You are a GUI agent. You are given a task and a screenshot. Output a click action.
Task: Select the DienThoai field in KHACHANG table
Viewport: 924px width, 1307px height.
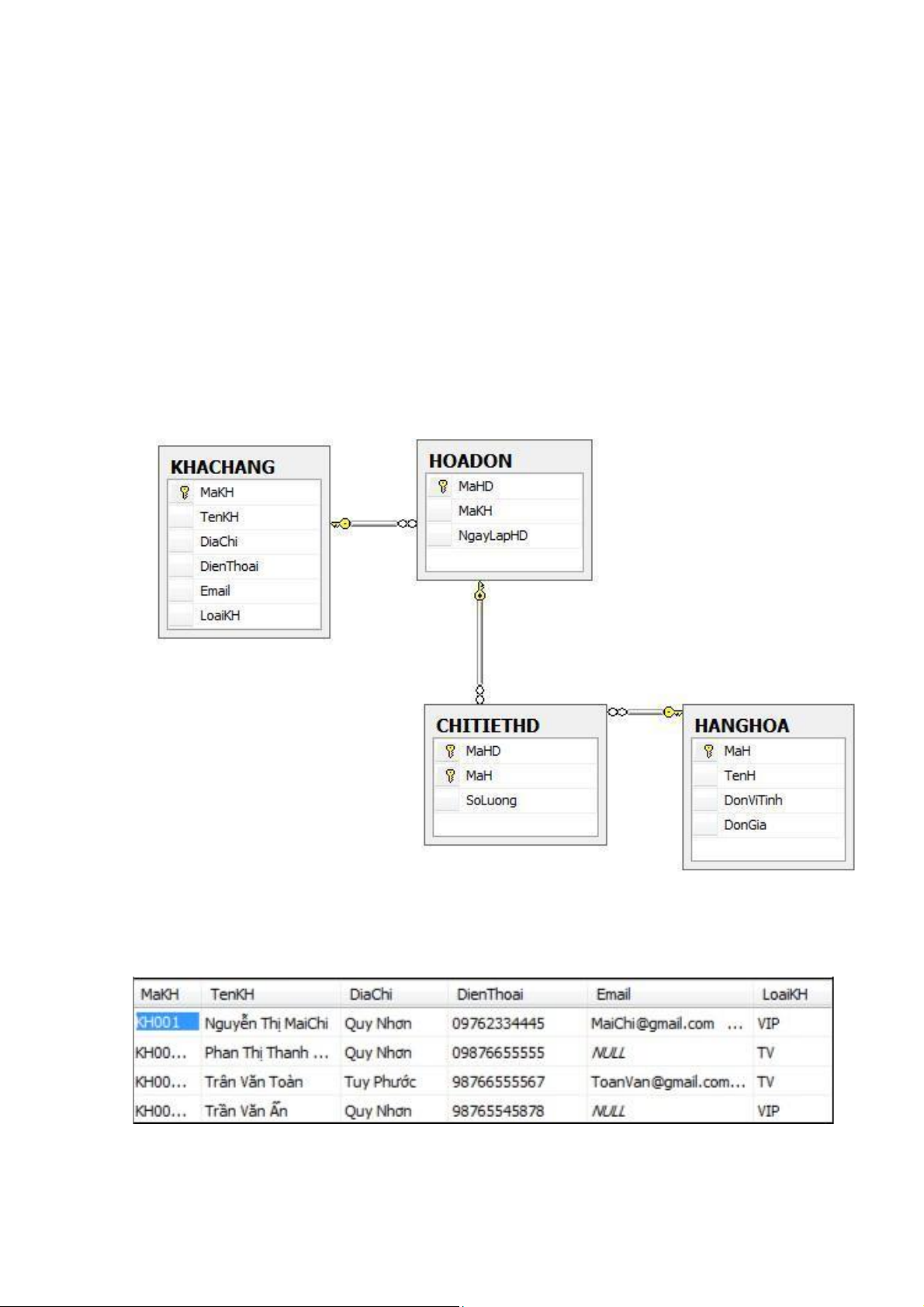pyautogui.click(x=229, y=566)
